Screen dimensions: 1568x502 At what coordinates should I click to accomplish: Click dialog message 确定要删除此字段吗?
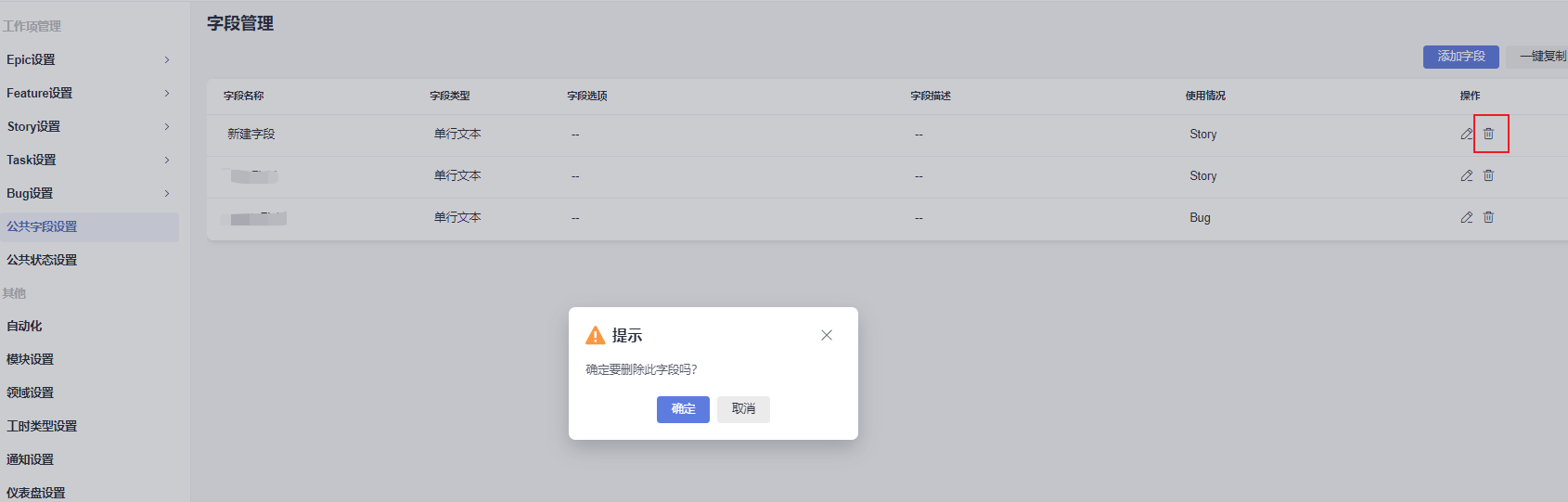pyautogui.click(x=641, y=369)
